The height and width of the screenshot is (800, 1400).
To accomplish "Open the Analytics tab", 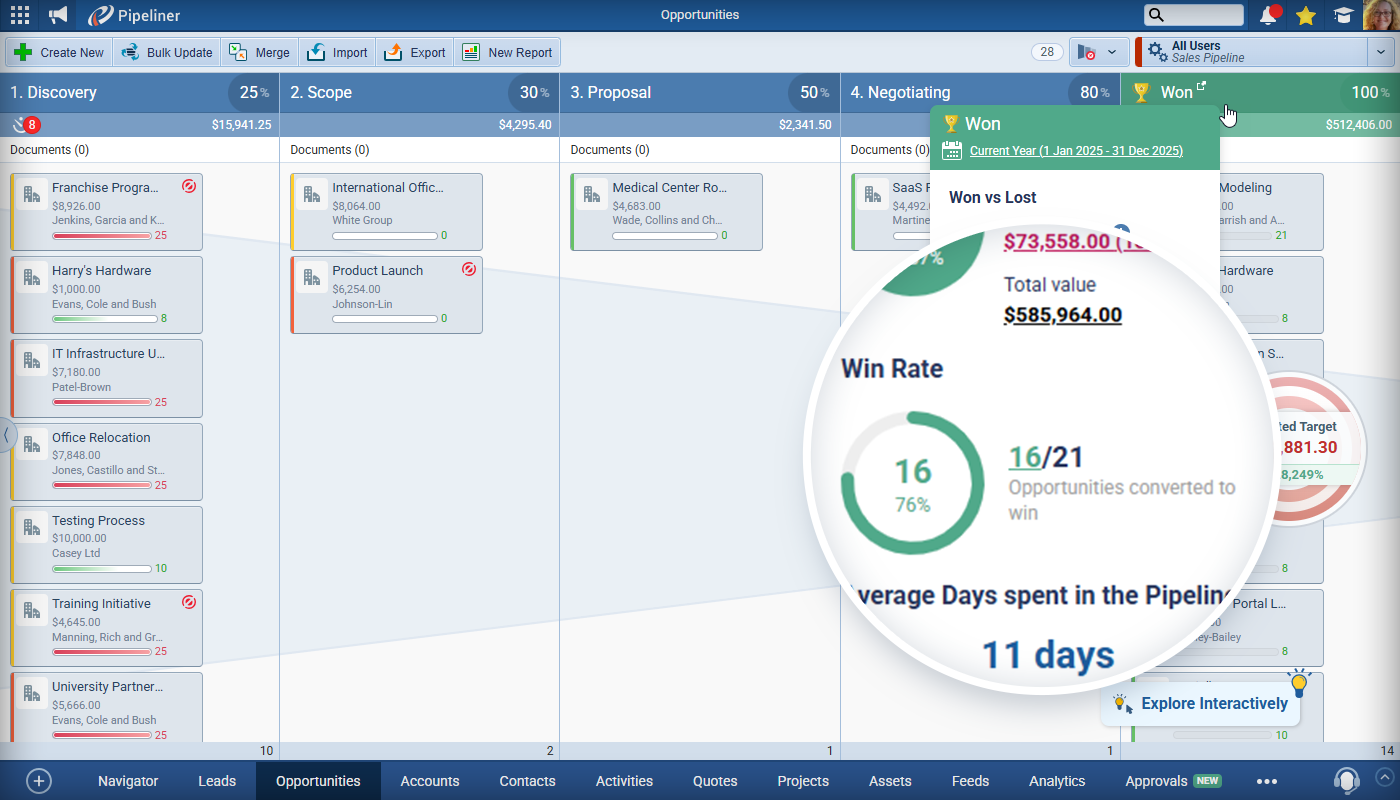I will pyautogui.click(x=1057, y=781).
